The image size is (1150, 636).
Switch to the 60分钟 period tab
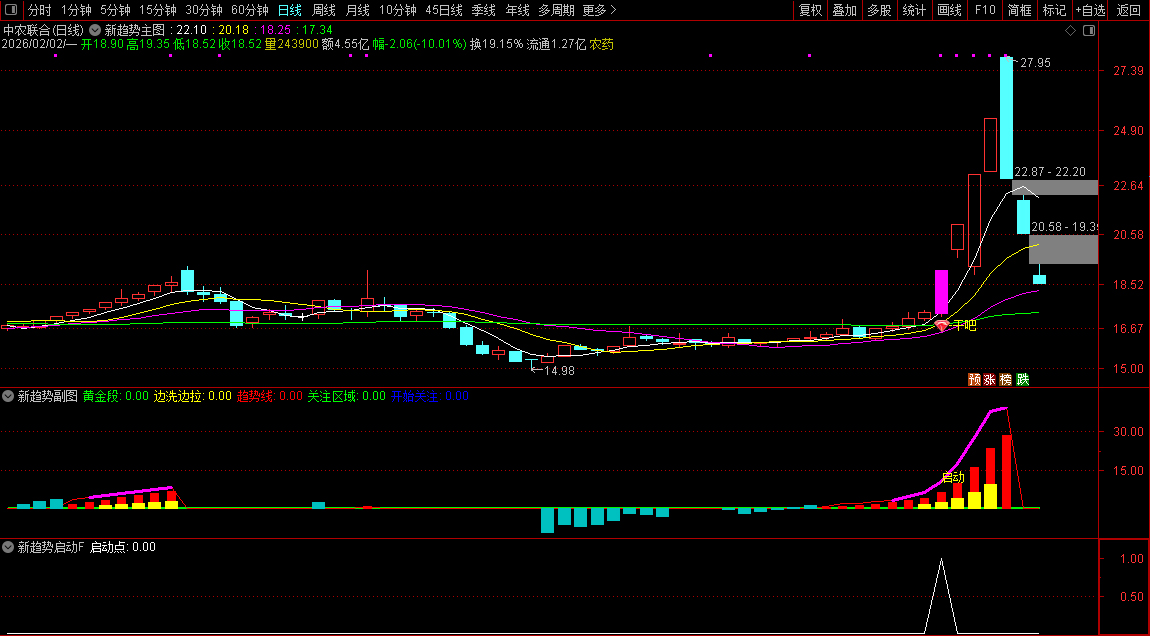tap(249, 10)
